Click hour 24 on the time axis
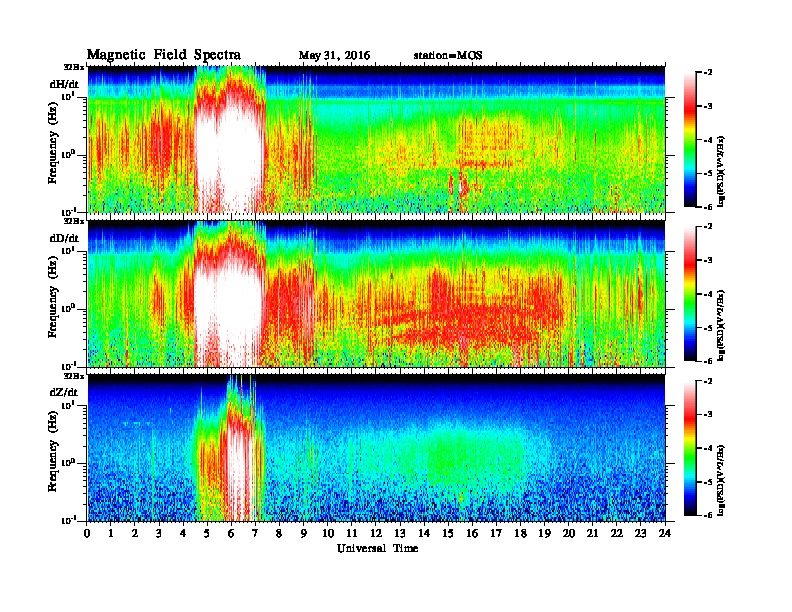The width and height of the screenshot is (792, 612). 665,534
